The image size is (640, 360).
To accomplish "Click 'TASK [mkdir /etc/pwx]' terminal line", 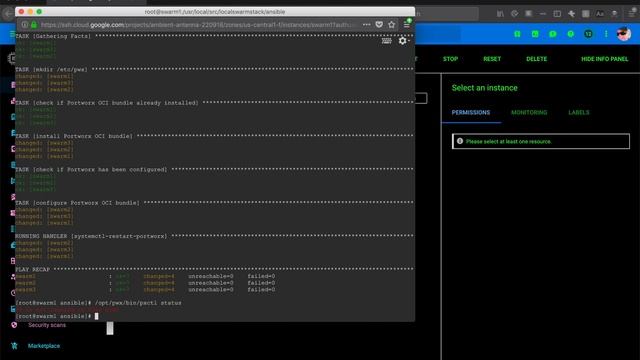I will coord(51,69).
